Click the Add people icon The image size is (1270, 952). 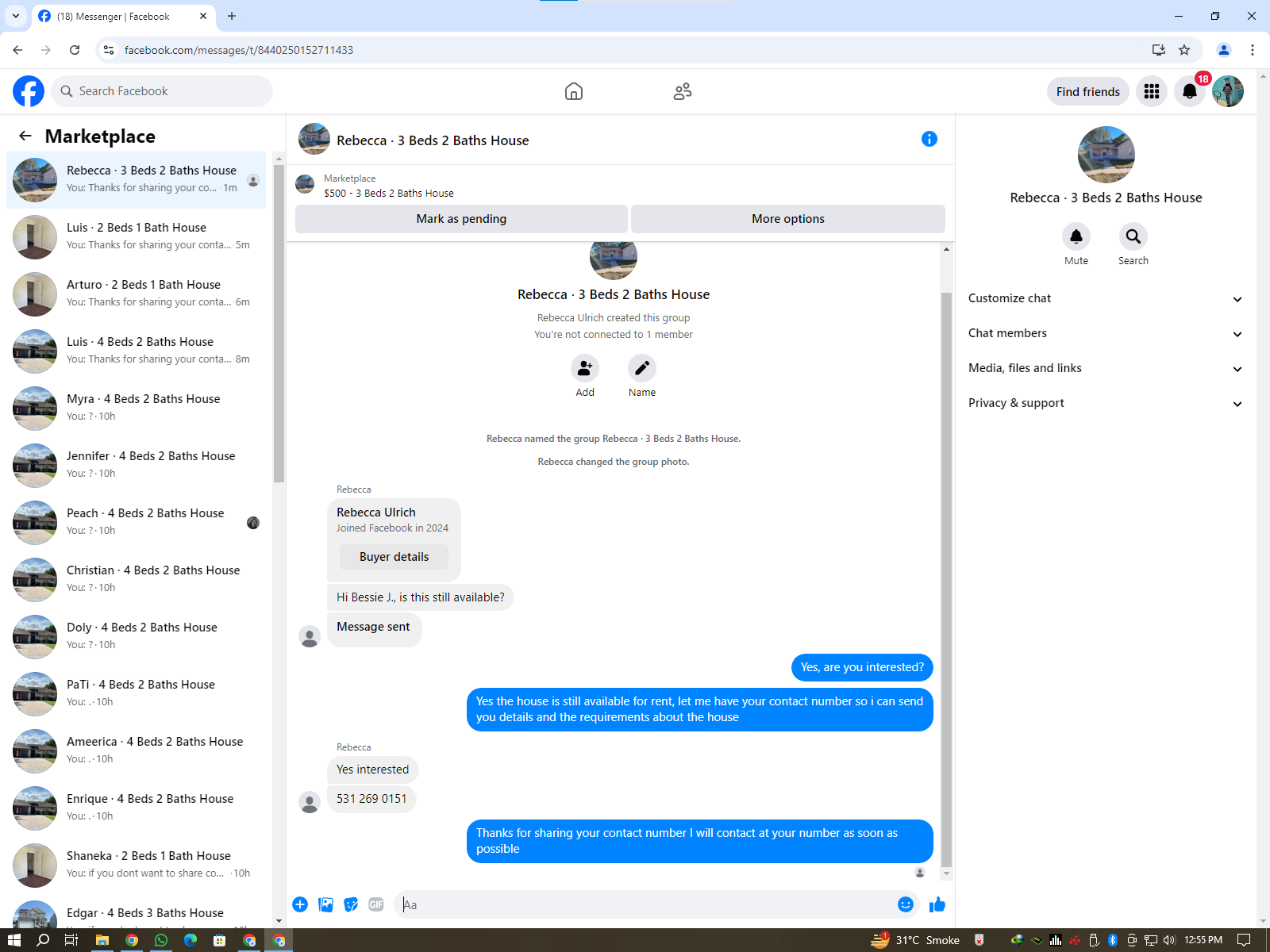pyautogui.click(x=585, y=368)
